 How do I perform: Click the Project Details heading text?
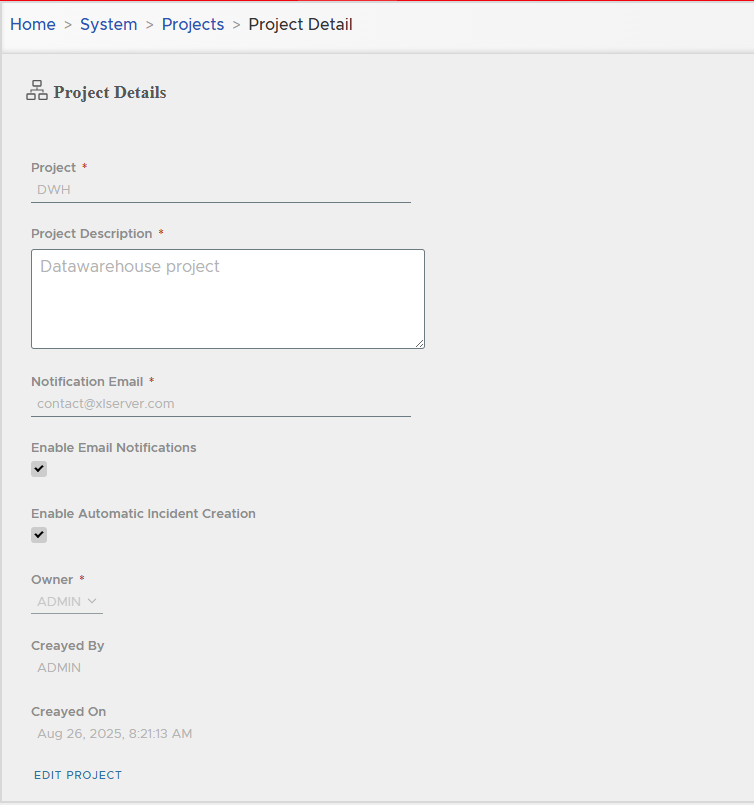pyautogui.click(x=110, y=93)
